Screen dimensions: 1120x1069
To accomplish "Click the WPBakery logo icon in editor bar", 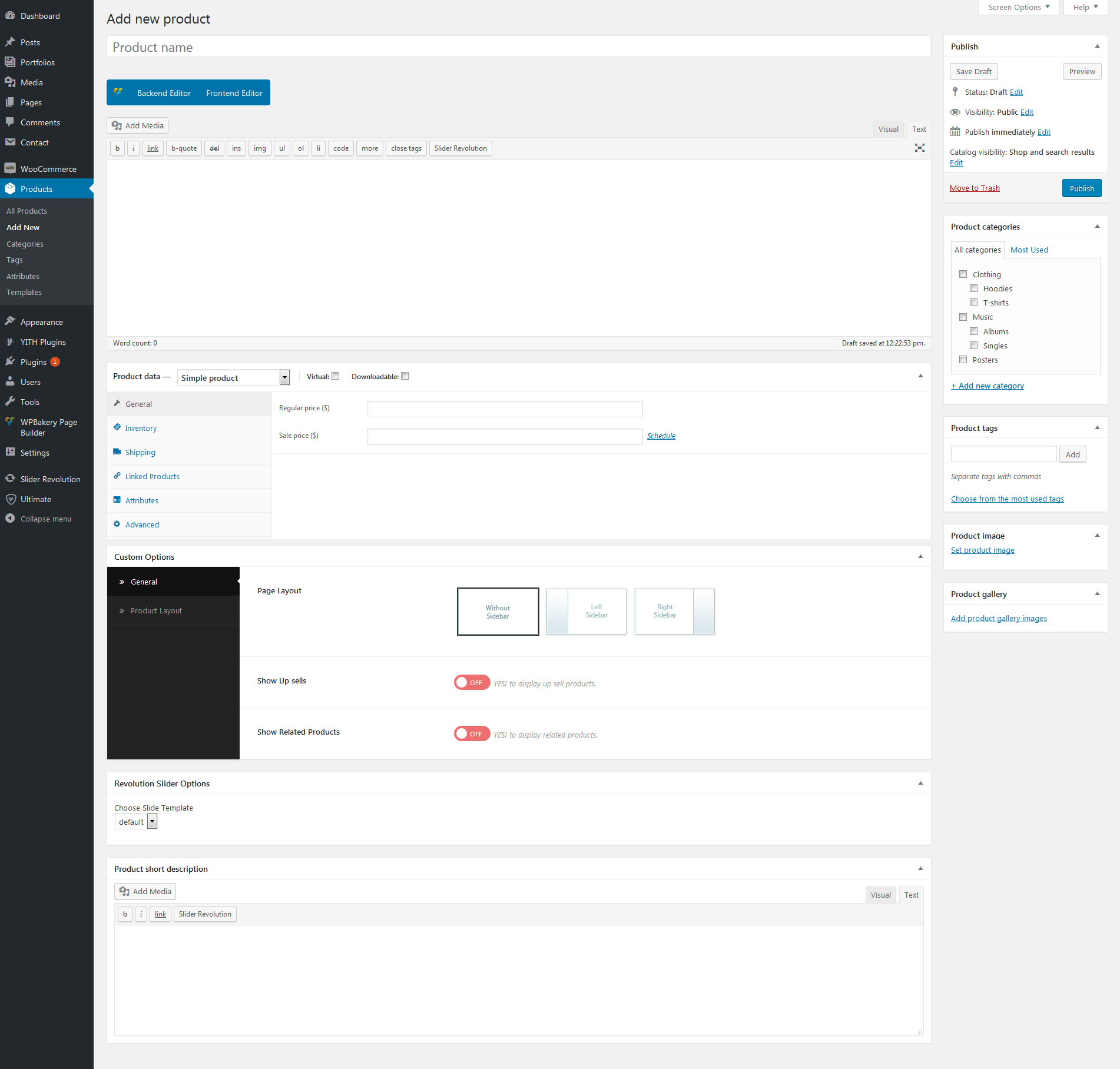I will (x=118, y=92).
